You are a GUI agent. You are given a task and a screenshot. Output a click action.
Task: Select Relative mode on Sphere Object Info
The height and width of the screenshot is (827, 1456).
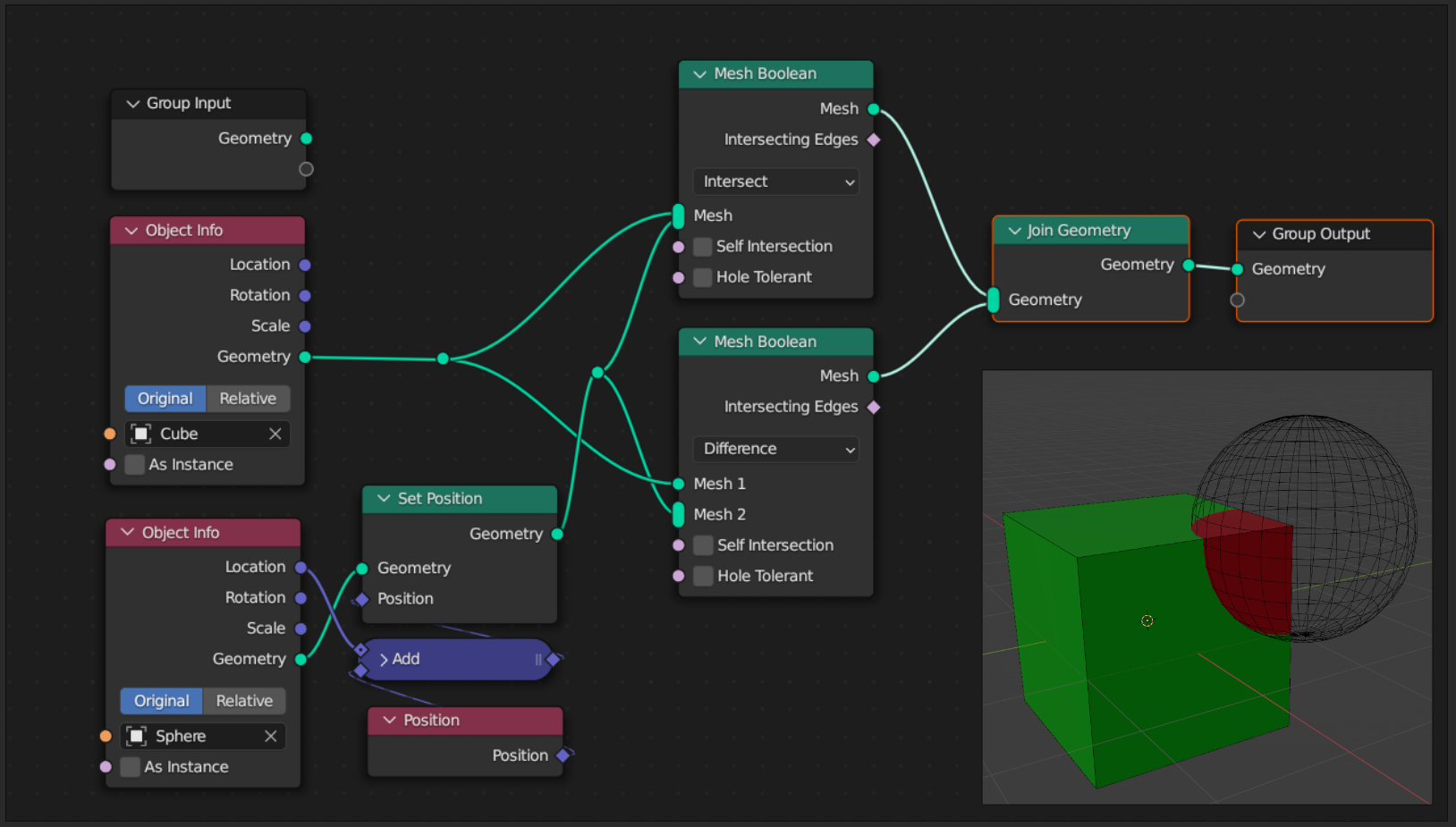click(x=244, y=701)
